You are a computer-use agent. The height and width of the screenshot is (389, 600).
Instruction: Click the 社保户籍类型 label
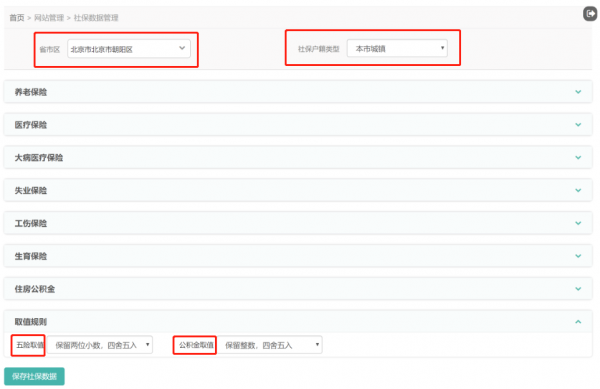(x=318, y=49)
